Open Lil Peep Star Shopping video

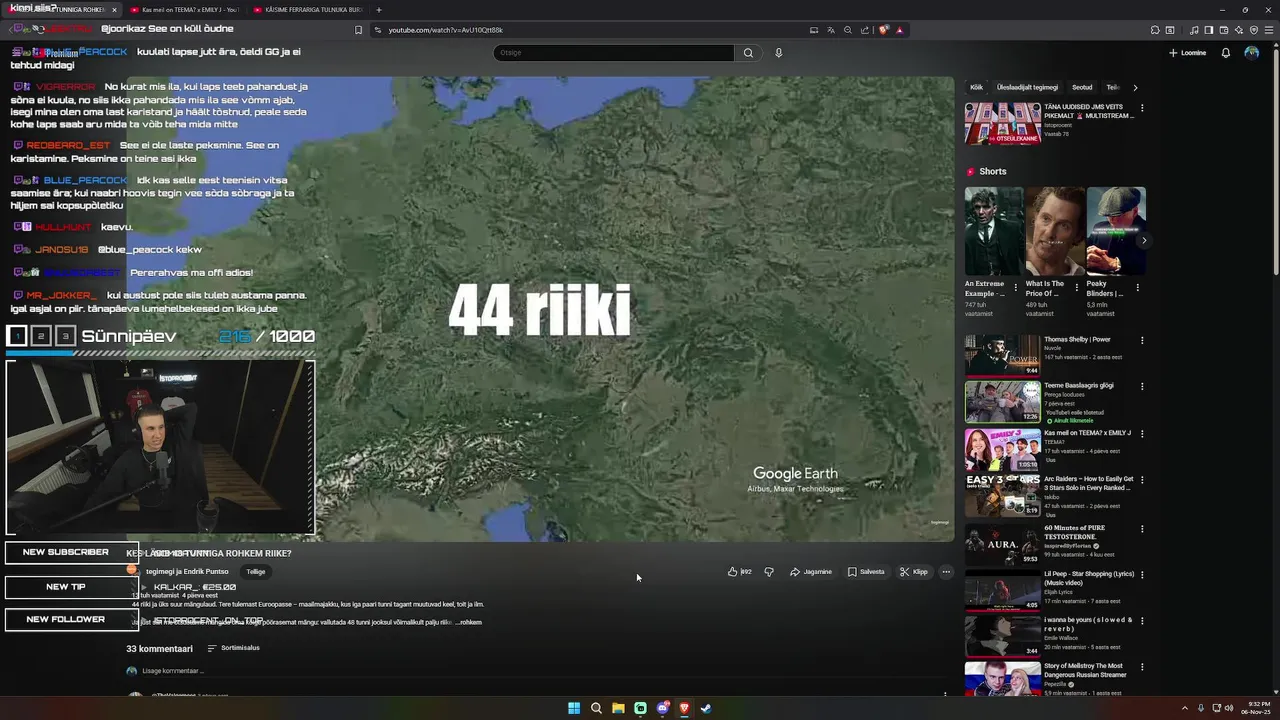point(1002,589)
